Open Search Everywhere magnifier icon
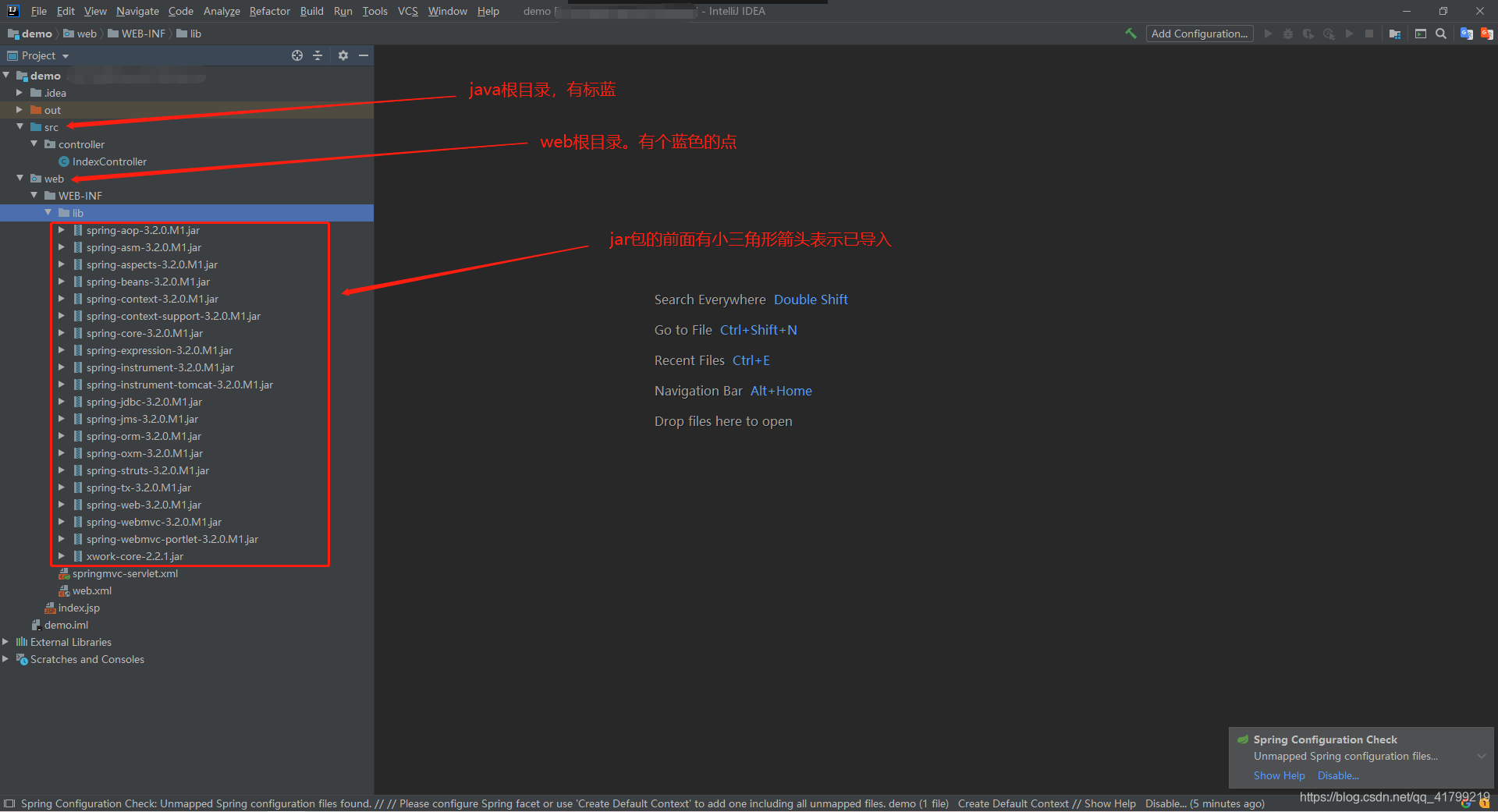 pos(1441,34)
